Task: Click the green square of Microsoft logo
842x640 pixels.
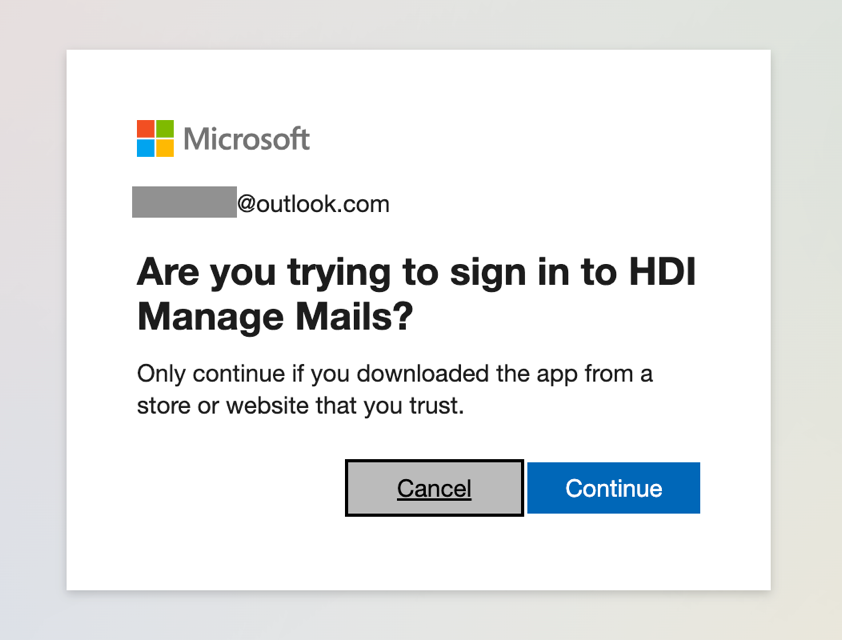Action: tap(165, 129)
